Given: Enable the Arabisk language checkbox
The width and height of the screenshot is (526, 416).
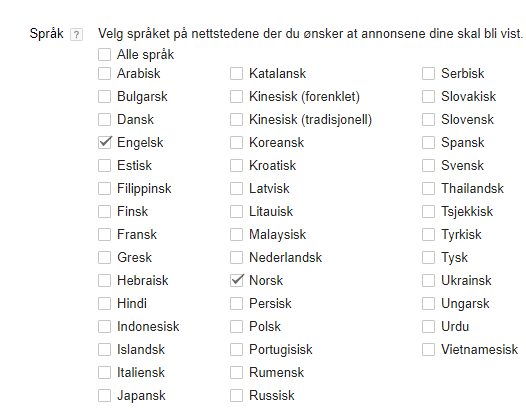Looking at the screenshot, I should 104,73.
